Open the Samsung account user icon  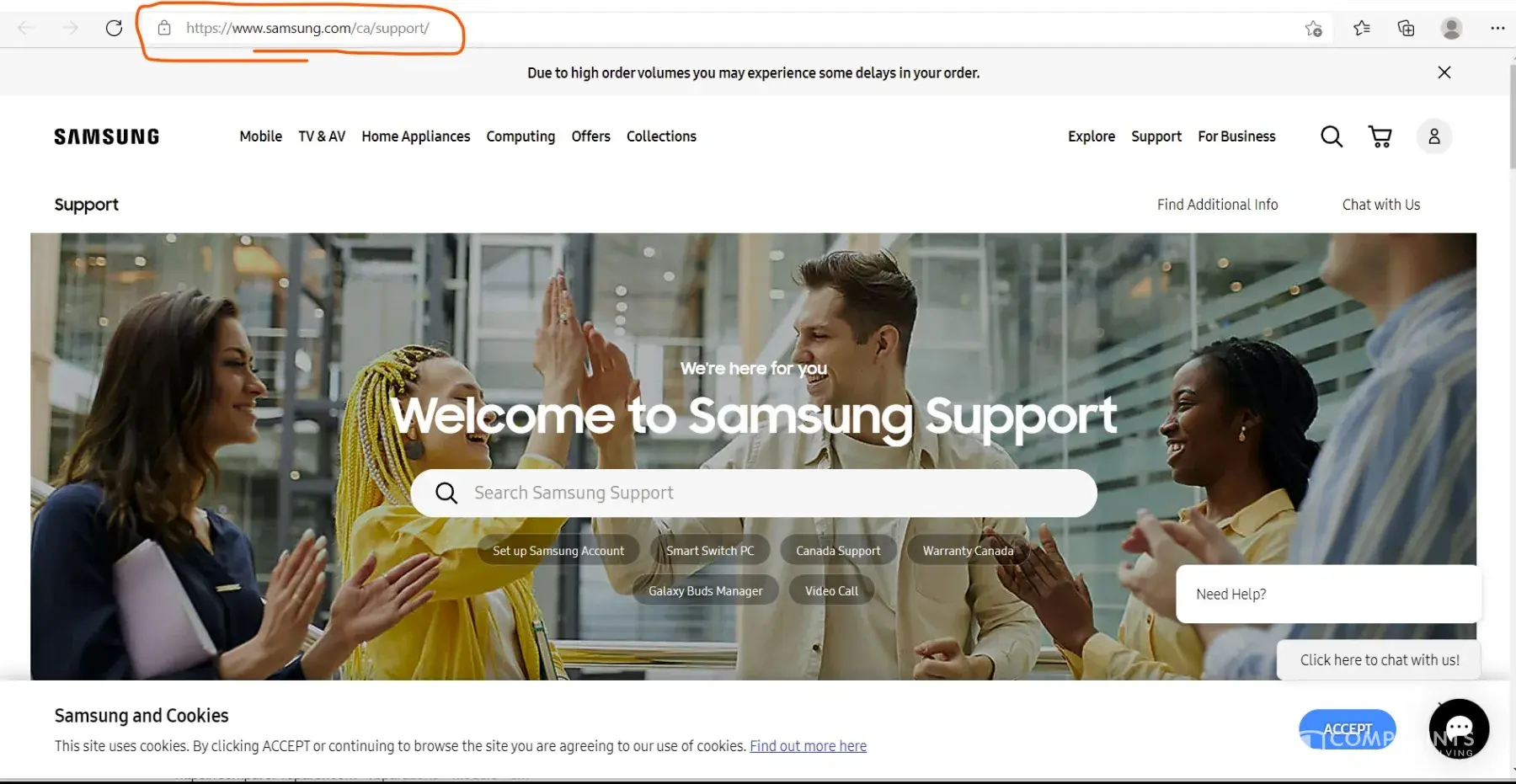[1434, 136]
